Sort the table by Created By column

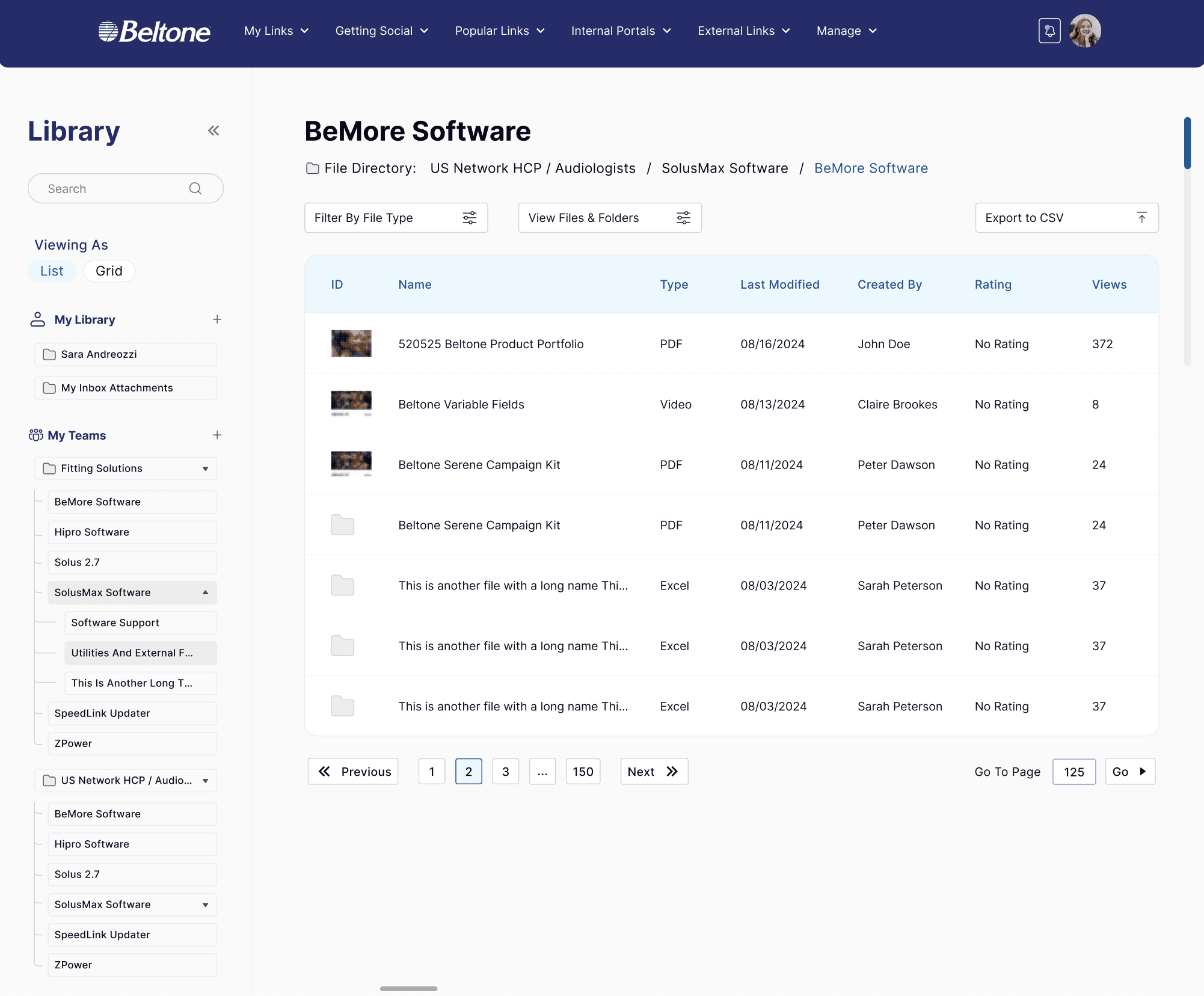(889, 284)
